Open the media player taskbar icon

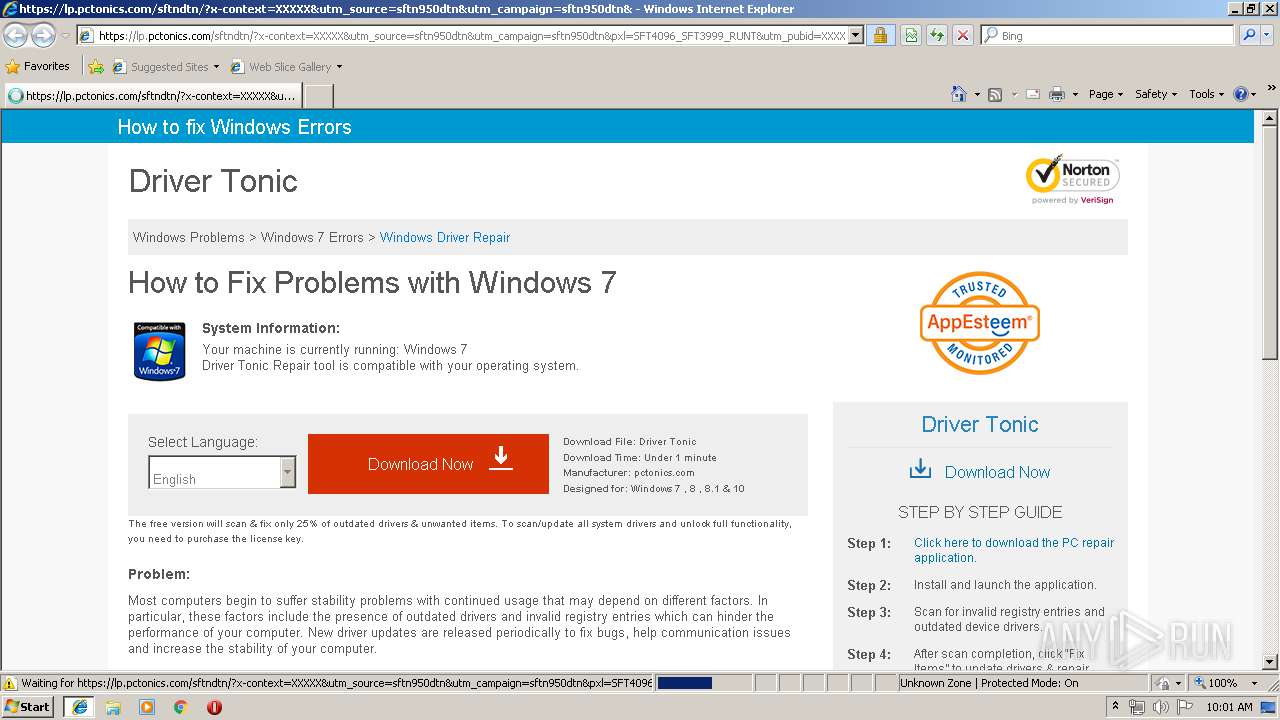pos(147,707)
